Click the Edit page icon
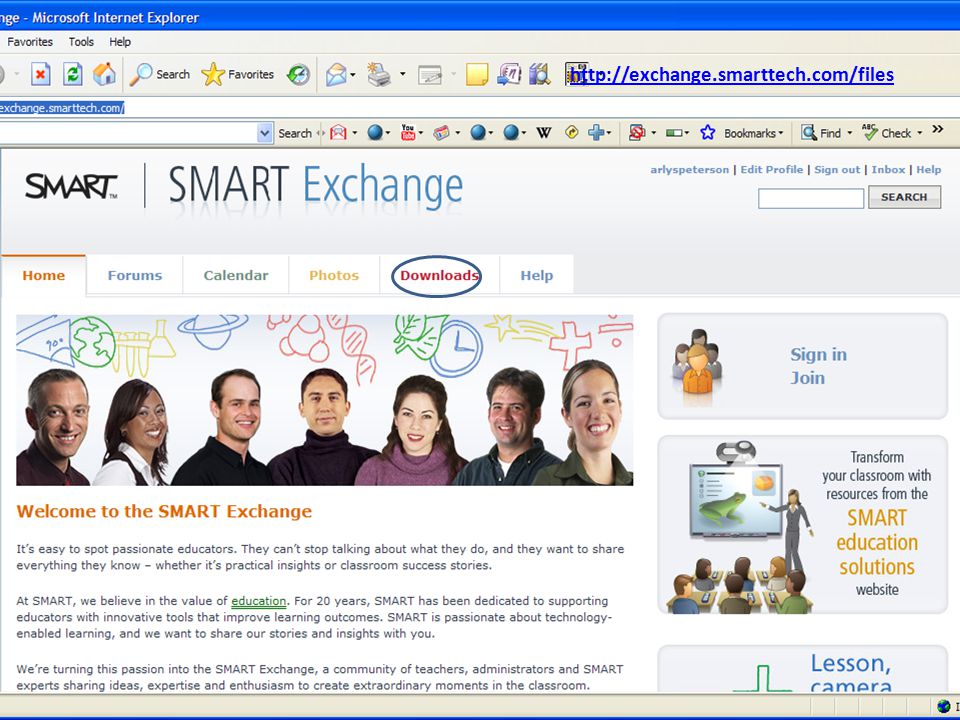 coord(430,75)
